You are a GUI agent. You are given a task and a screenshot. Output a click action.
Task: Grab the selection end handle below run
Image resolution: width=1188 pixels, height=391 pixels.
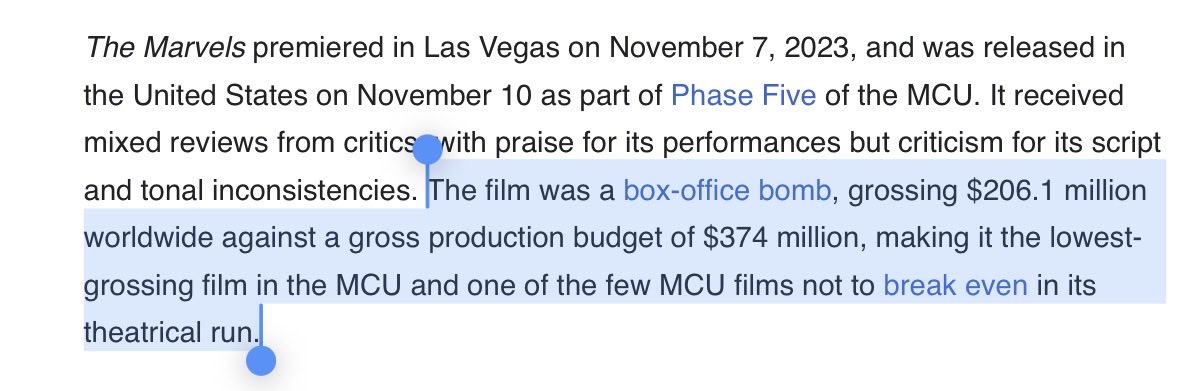coord(261,361)
